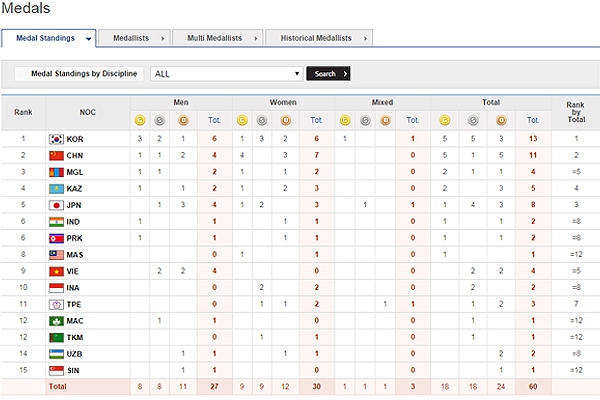This screenshot has width=600, height=400.
Task: Click the TKM flag icon
Action: (x=56, y=338)
